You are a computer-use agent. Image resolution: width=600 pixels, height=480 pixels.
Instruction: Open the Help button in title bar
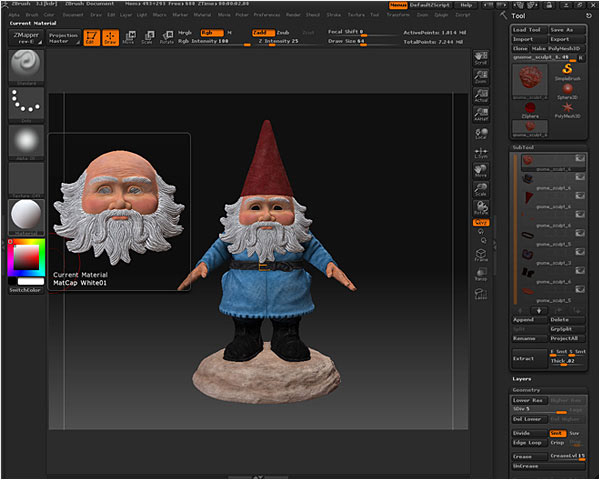click(466, 5)
